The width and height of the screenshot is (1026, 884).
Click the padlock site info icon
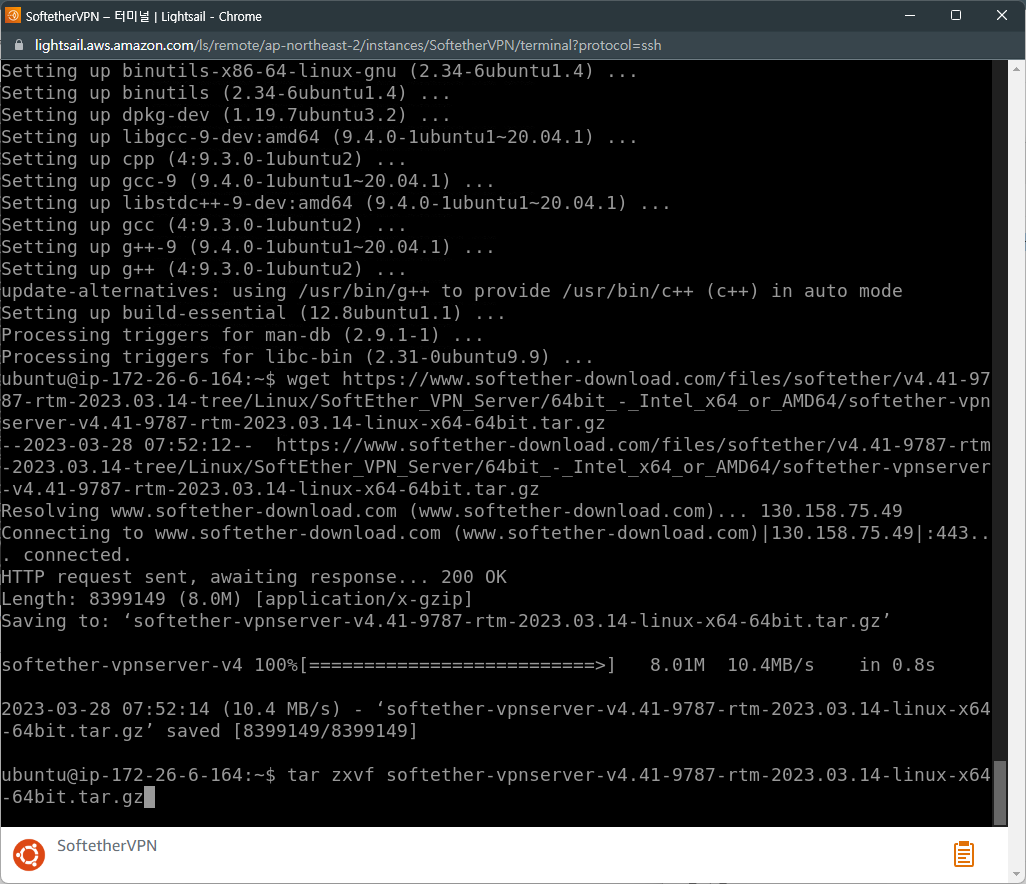click(x=19, y=45)
